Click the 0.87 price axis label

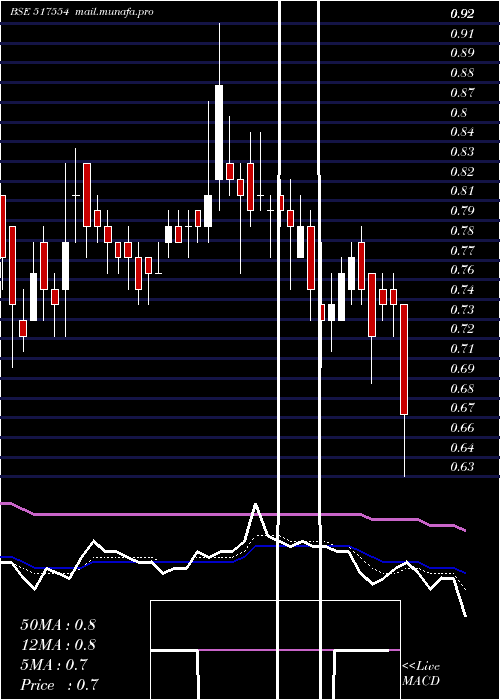(x=462, y=93)
